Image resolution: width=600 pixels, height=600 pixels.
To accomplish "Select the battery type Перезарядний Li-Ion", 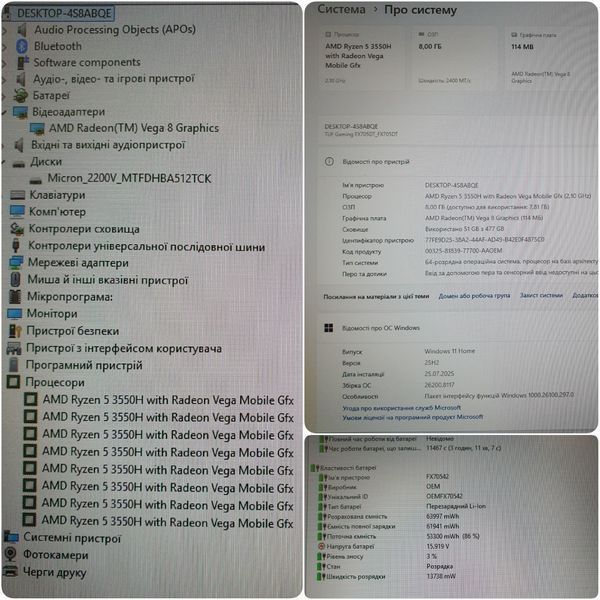I will [x=456, y=506].
